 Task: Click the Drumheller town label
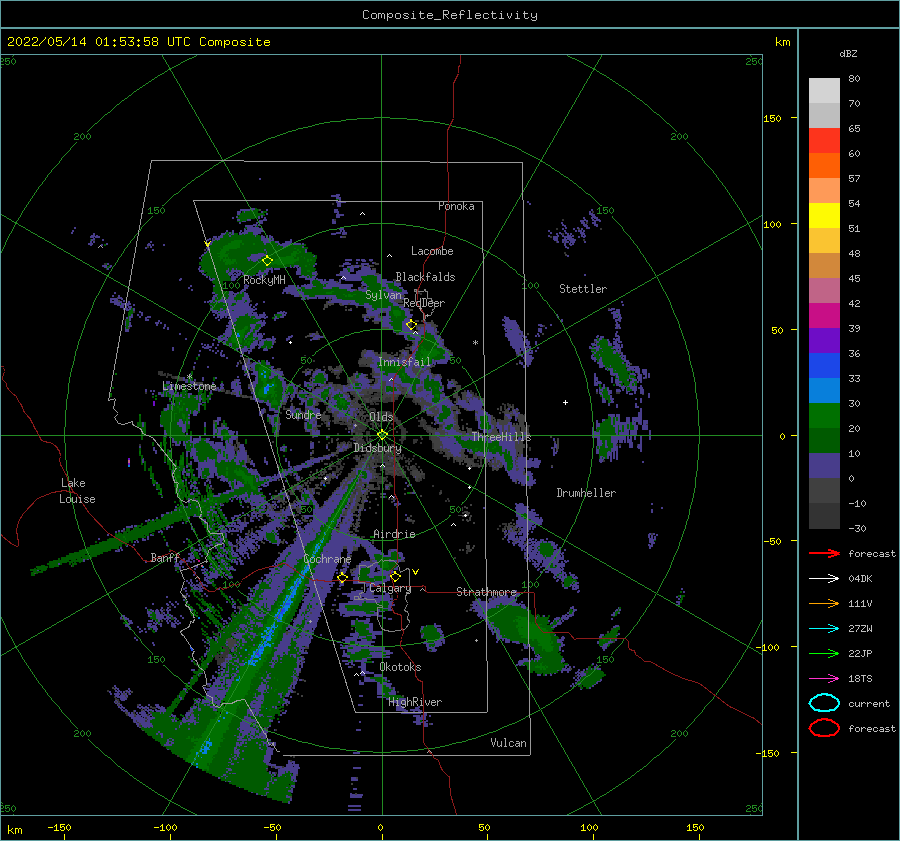(586, 493)
